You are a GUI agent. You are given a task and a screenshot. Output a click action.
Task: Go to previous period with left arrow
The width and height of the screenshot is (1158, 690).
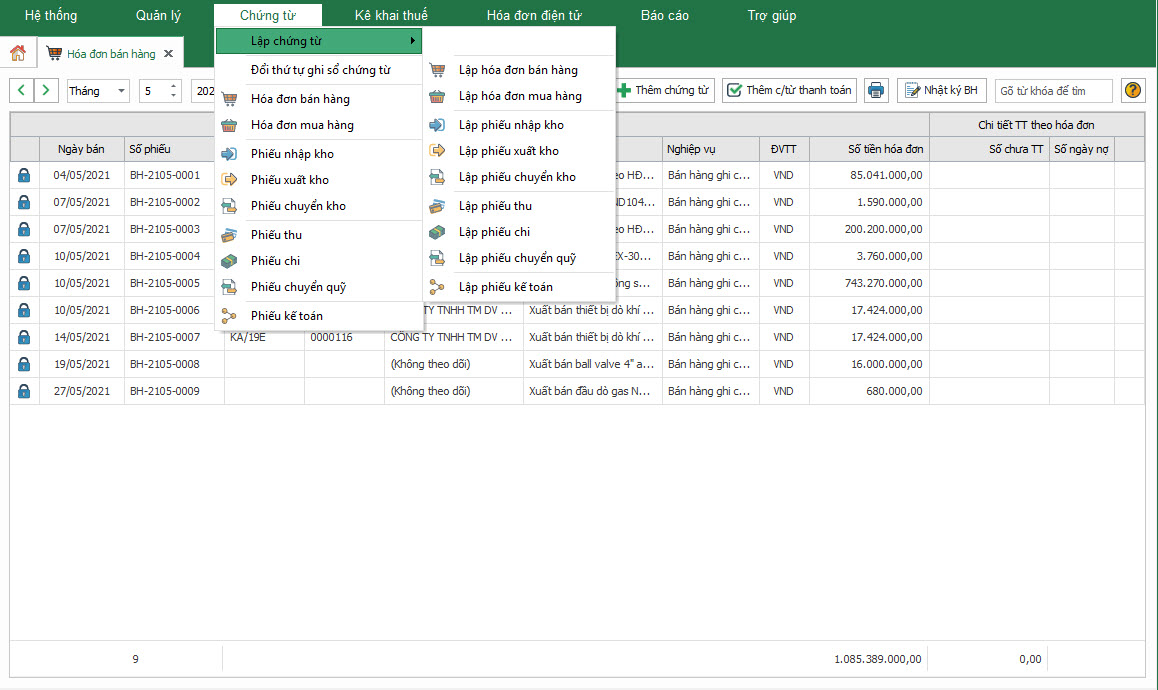[x=21, y=90]
